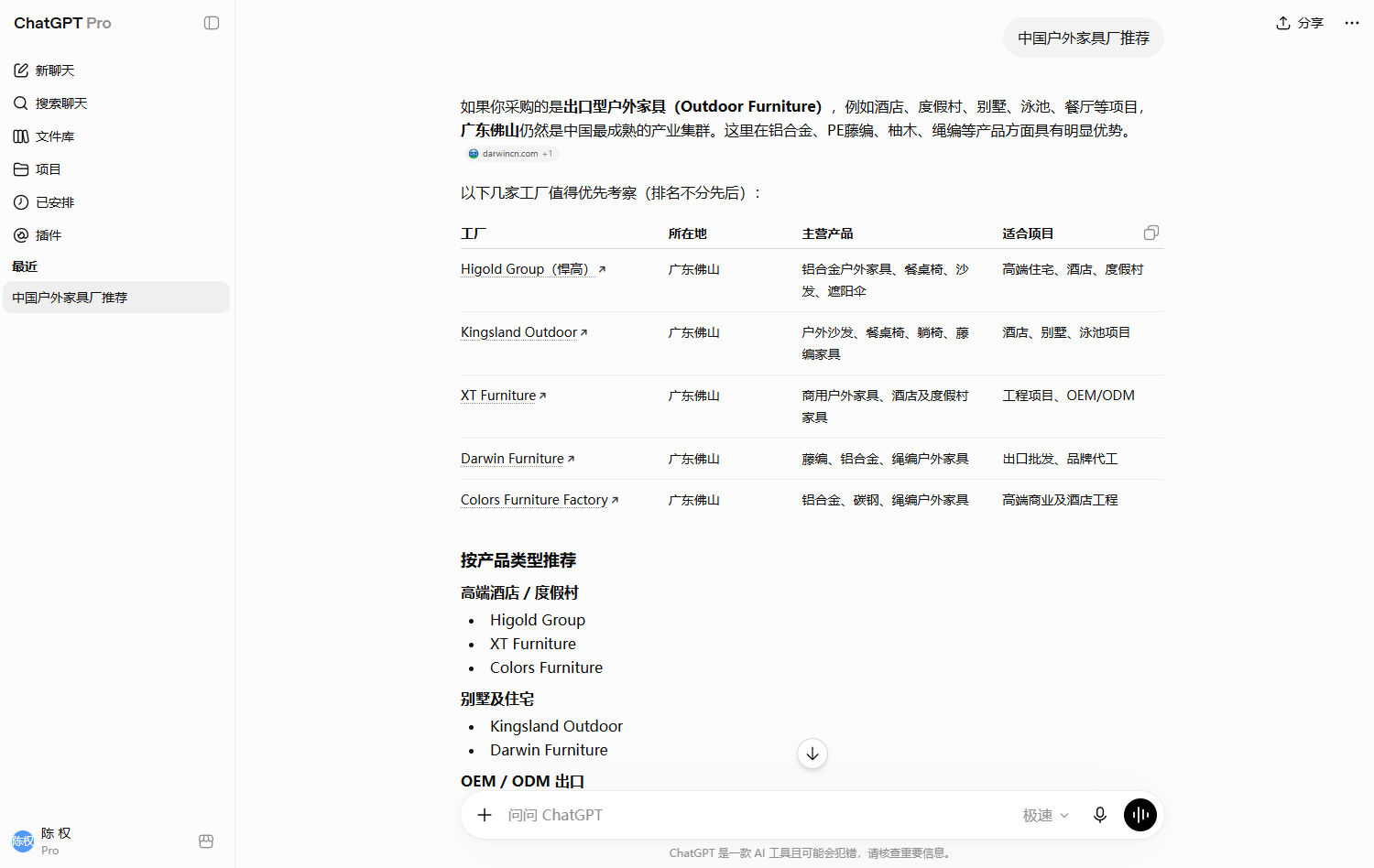This screenshot has height=868, width=1374.
Task: Click cell 工程项目、OEM/ODM
Action: [x=1068, y=396]
